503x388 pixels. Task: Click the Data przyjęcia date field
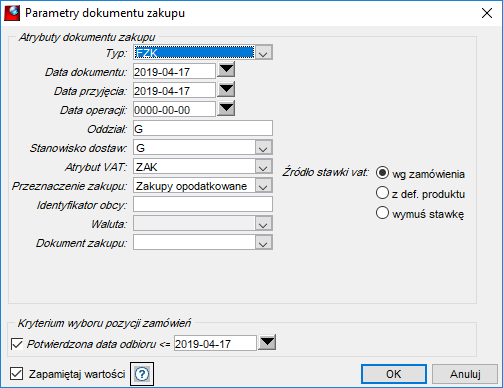point(174,90)
